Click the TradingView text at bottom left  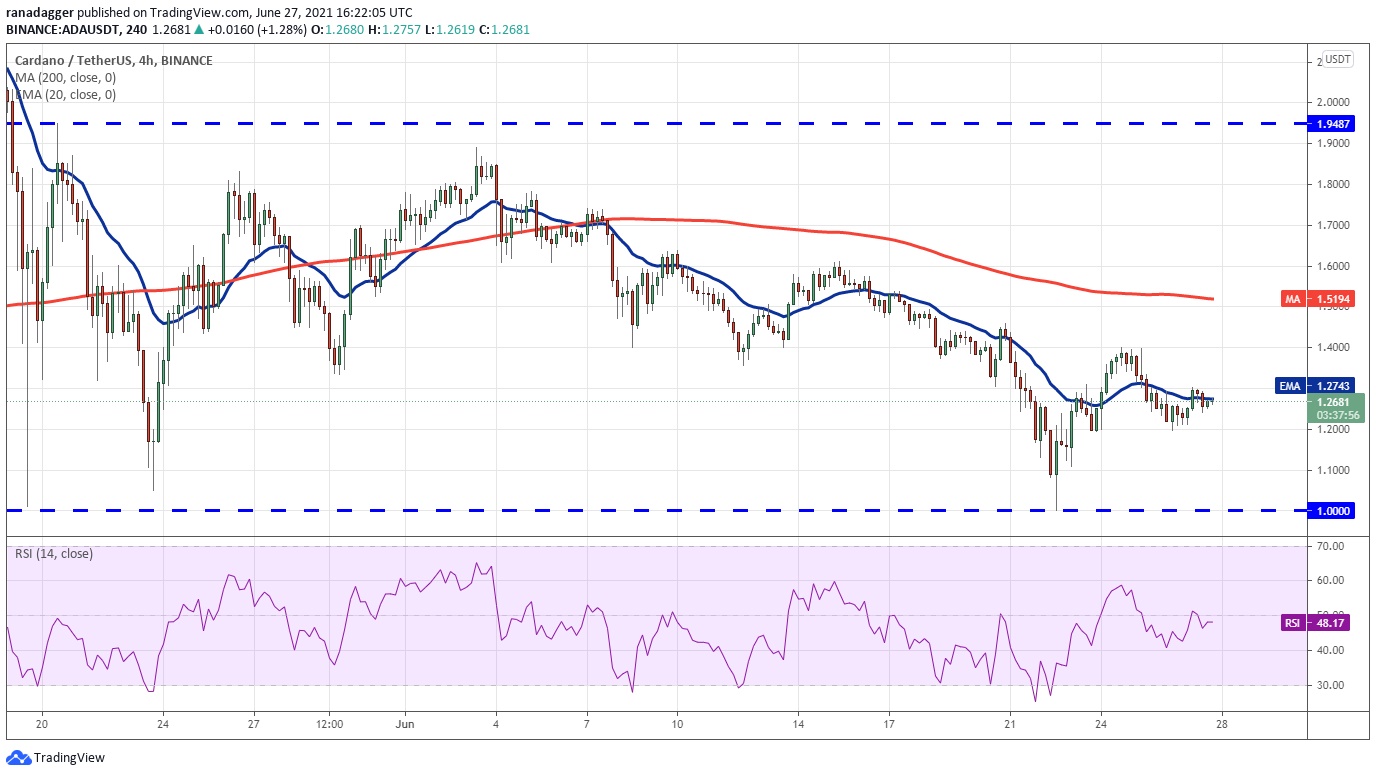[x=70, y=758]
